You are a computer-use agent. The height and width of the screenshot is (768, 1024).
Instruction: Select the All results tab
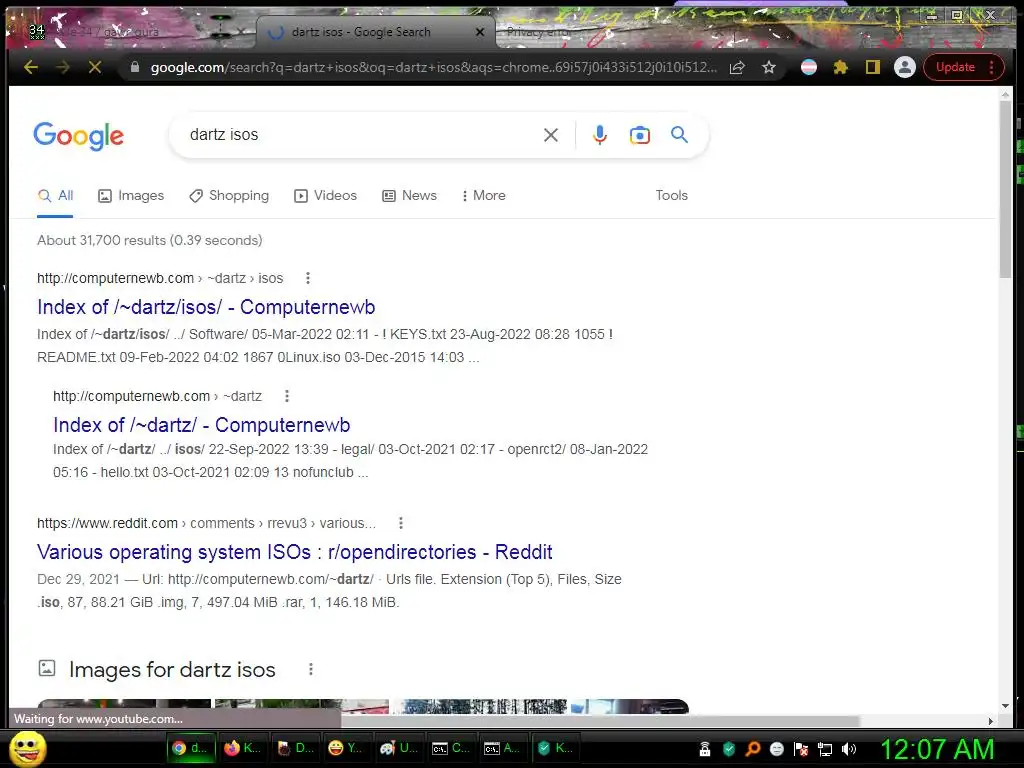pyautogui.click(x=56, y=196)
